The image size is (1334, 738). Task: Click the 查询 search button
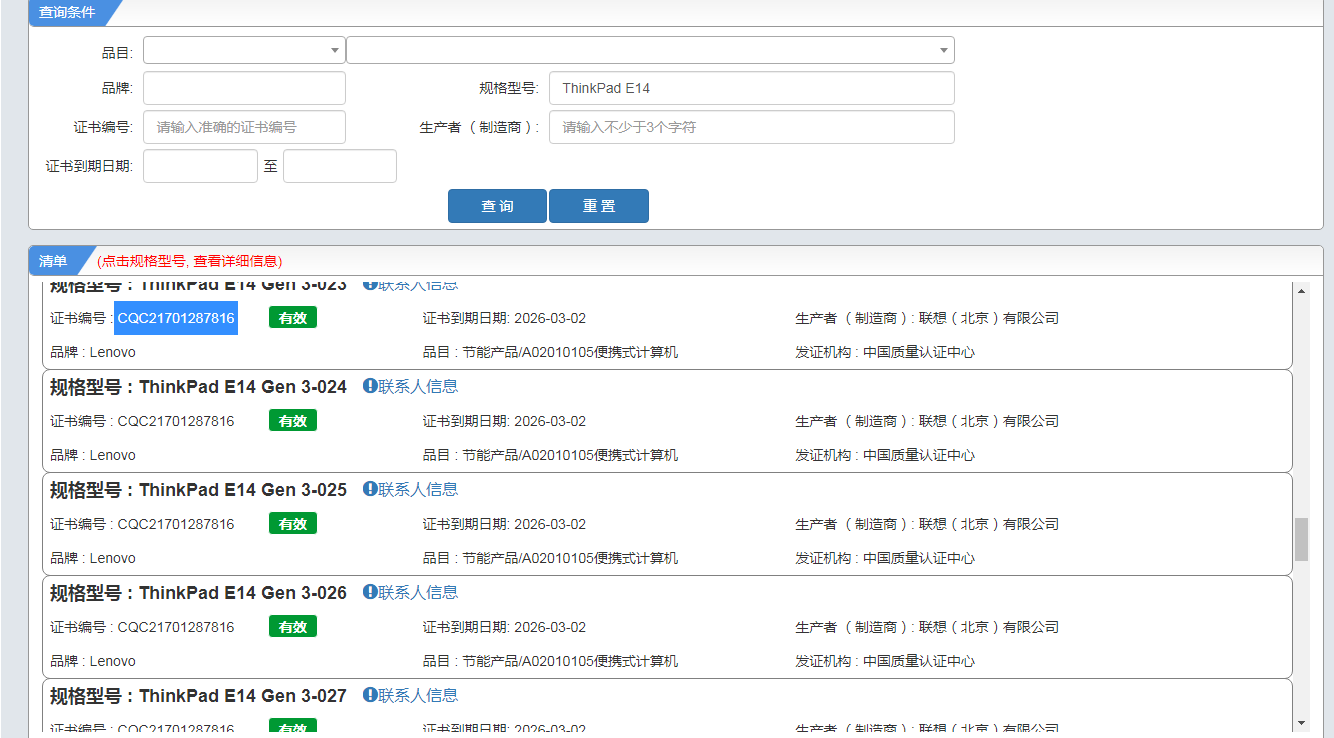497,206
